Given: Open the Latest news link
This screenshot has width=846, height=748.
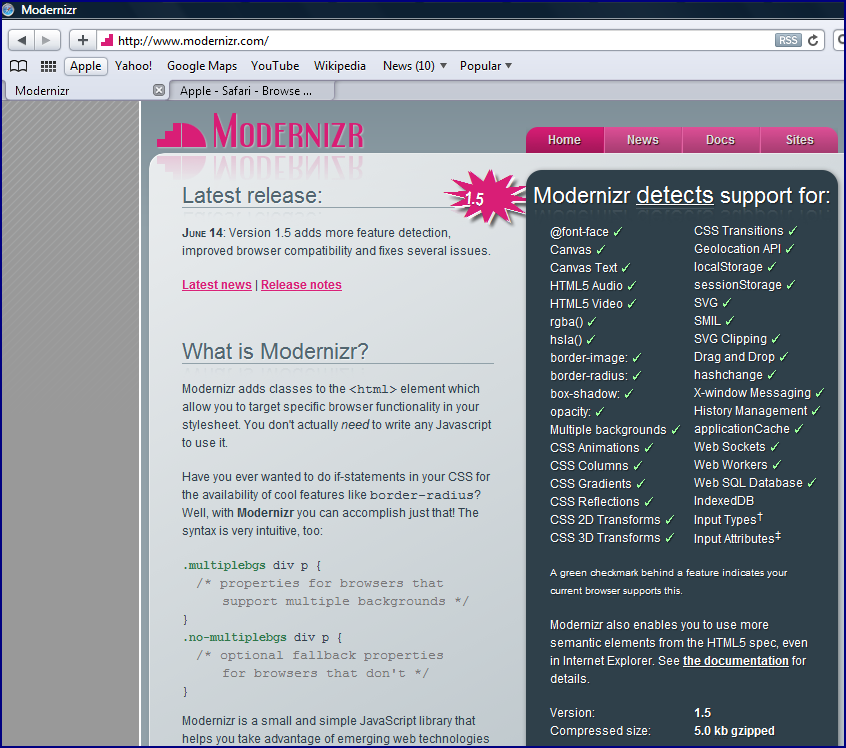Looking at the screenshot, I should [216, 284].
